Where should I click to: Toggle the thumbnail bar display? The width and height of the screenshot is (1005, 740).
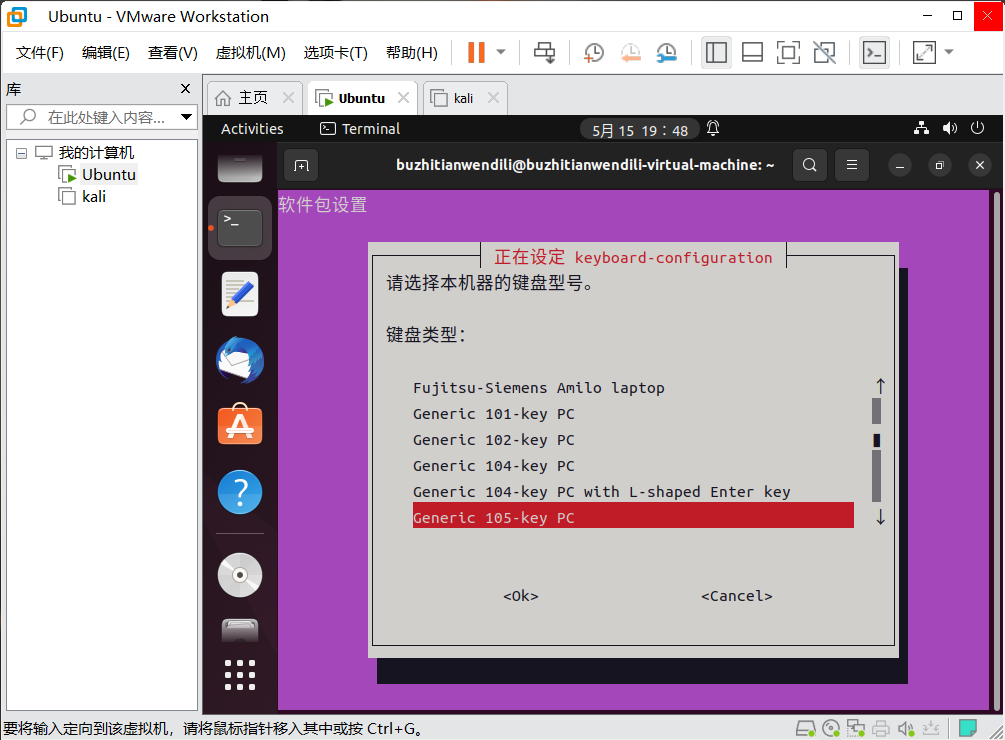(x=751, y=52)
